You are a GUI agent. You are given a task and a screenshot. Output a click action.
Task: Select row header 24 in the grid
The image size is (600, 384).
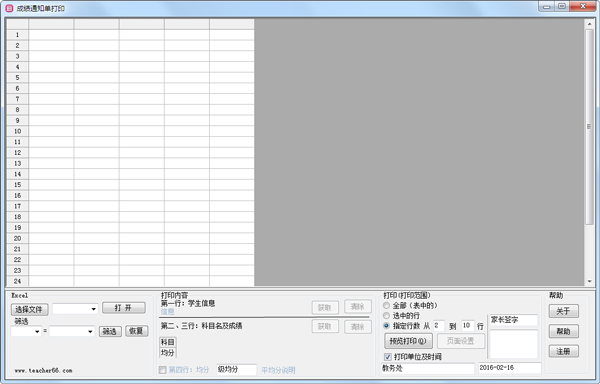coord(18,281)
